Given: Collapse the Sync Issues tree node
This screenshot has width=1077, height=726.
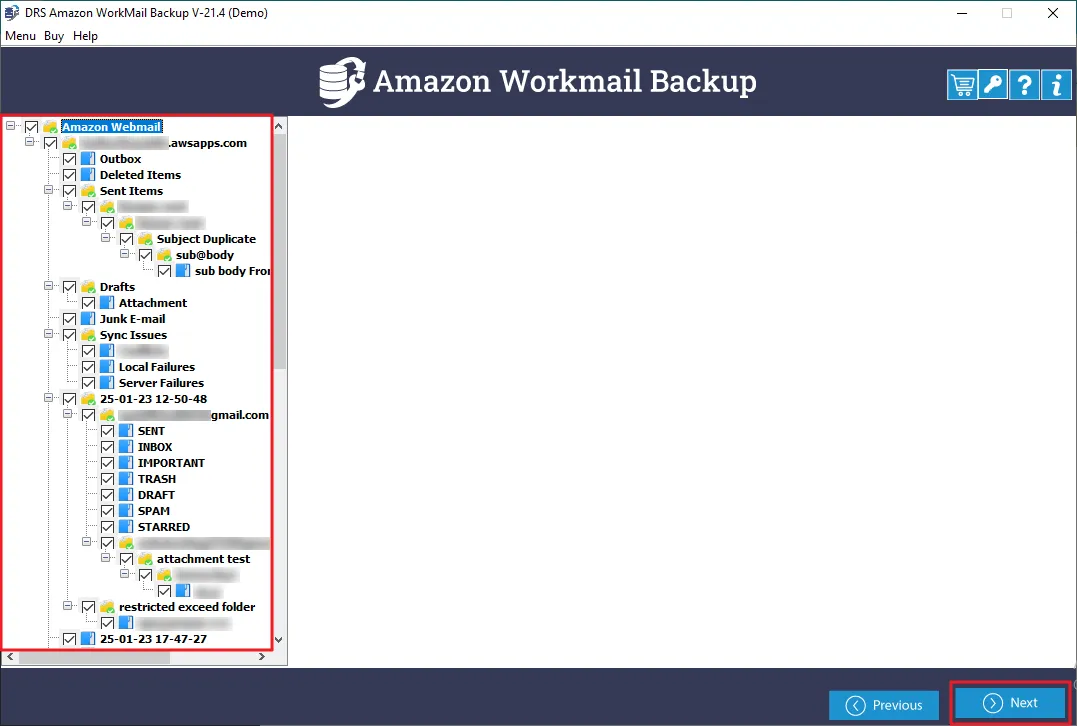Looking at the screenshot, I should click(x=50, y=335).
